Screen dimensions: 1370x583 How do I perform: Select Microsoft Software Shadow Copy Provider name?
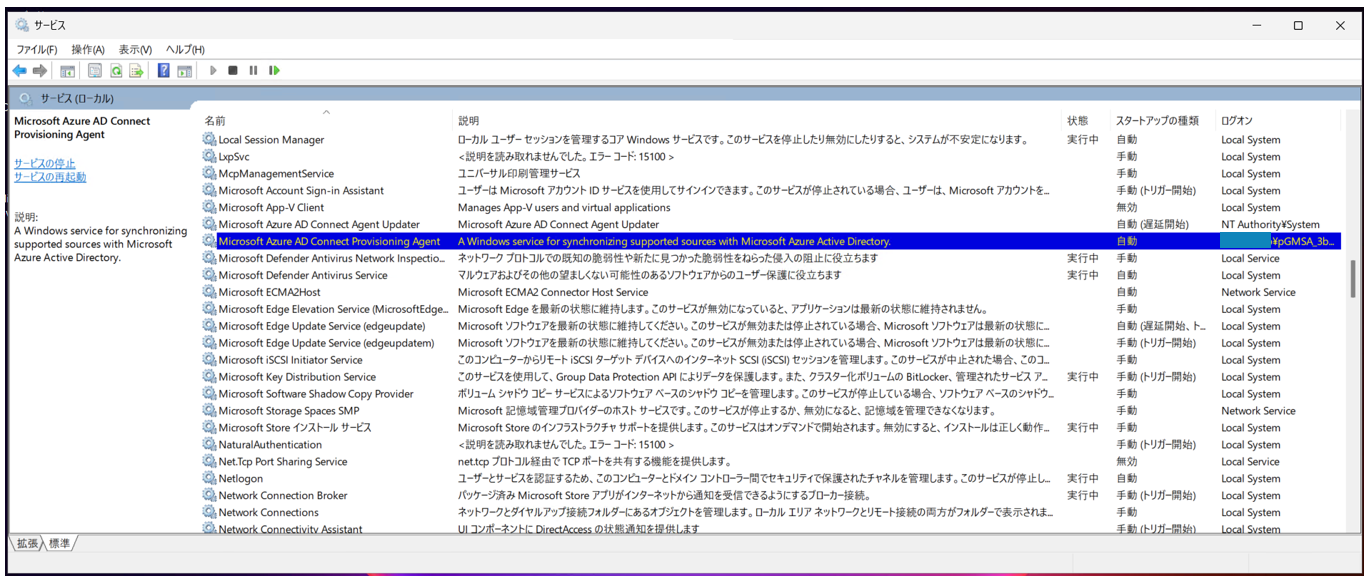tap(316, 394)
